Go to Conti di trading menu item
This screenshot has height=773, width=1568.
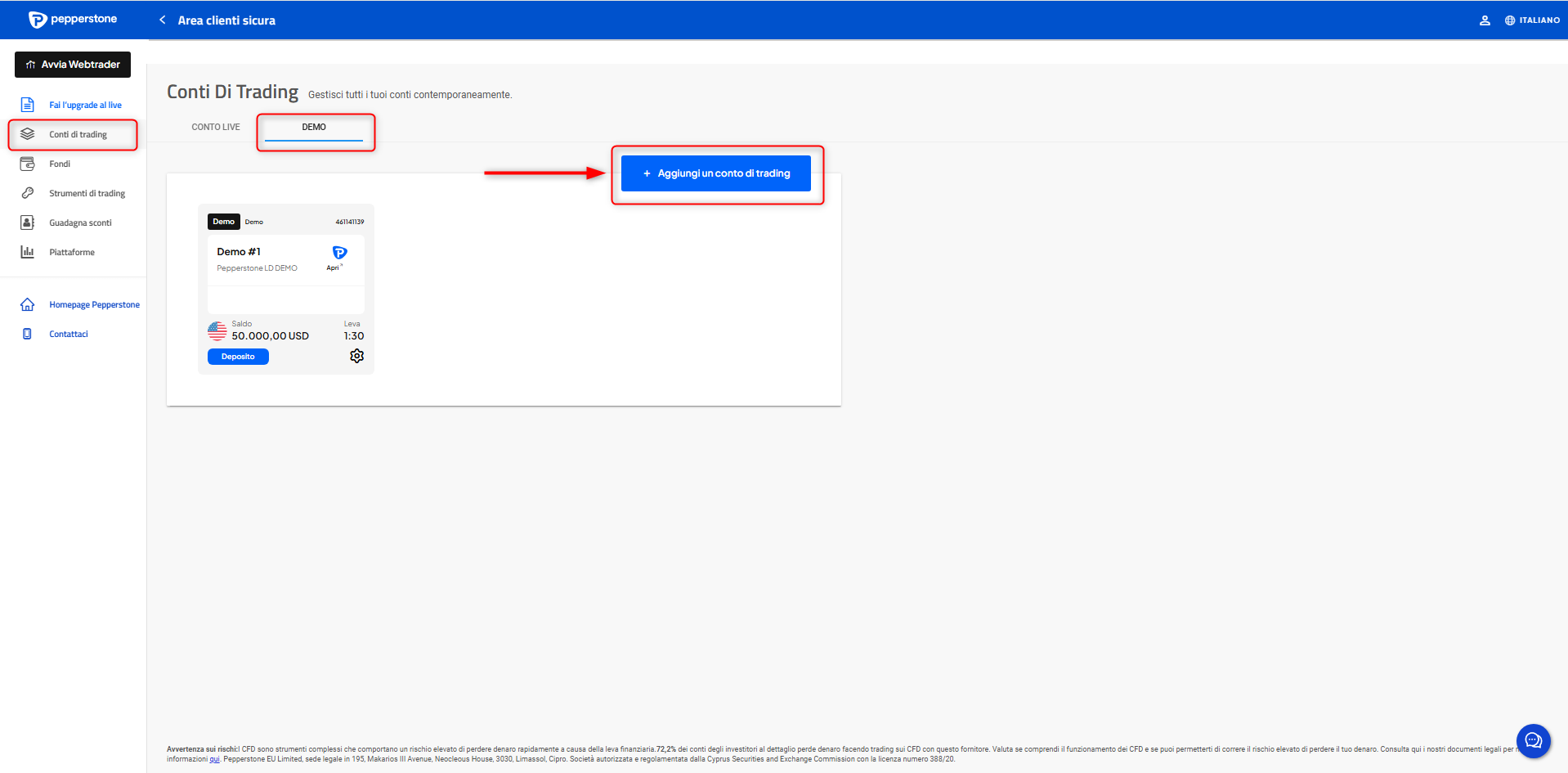click(x=78, y=134)
